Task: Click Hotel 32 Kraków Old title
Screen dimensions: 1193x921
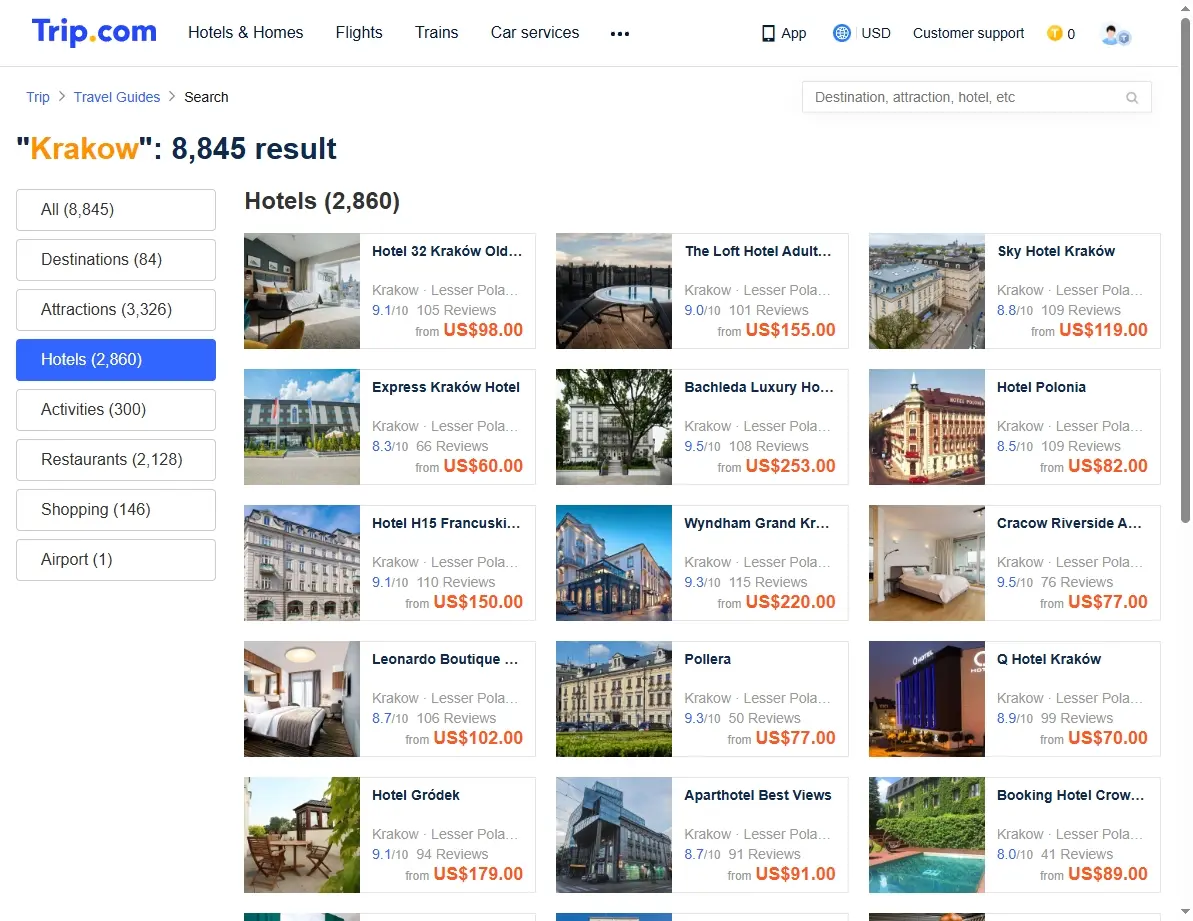Action: 447,252
